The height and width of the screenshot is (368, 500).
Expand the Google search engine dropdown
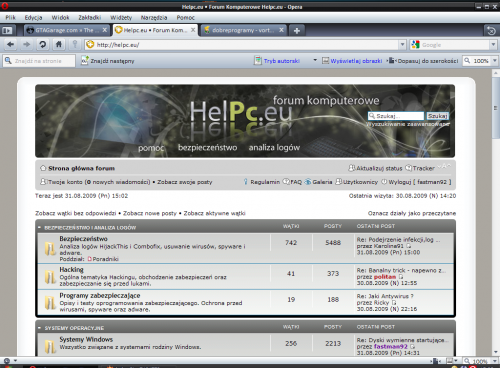(x=493, y=44)
